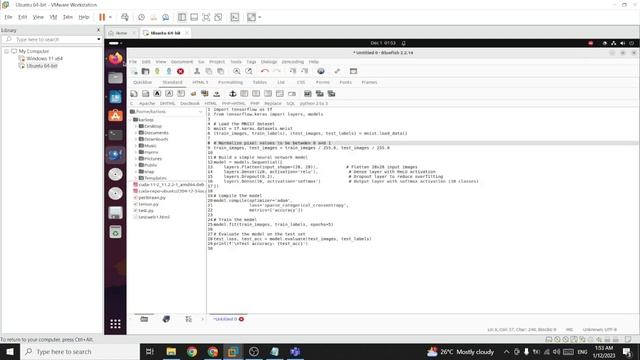The height and width of the screenshot is (360, 640).
Task: Open the Bluefish Dialogs menu
Action: point(269,62)
